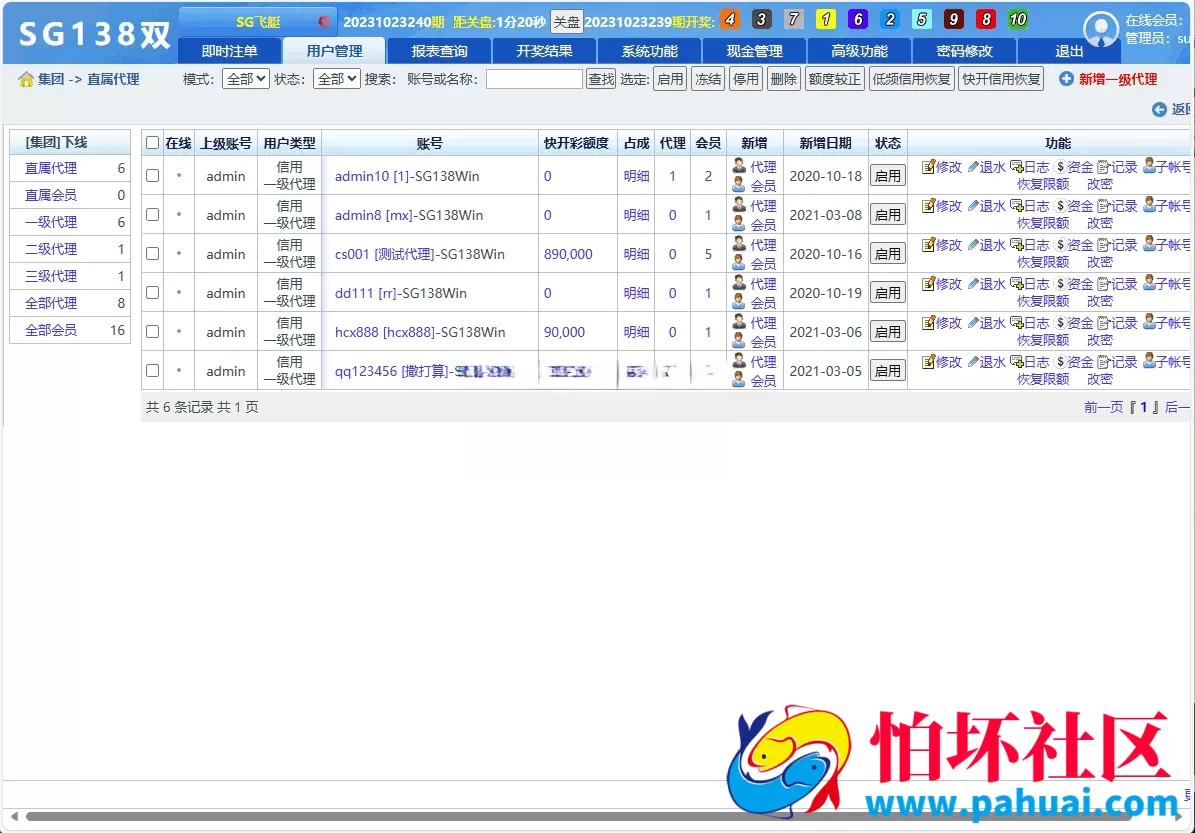Click the 前一页 pagination link
Viewport: 1195px width, 833px height.
[1104, 407]
